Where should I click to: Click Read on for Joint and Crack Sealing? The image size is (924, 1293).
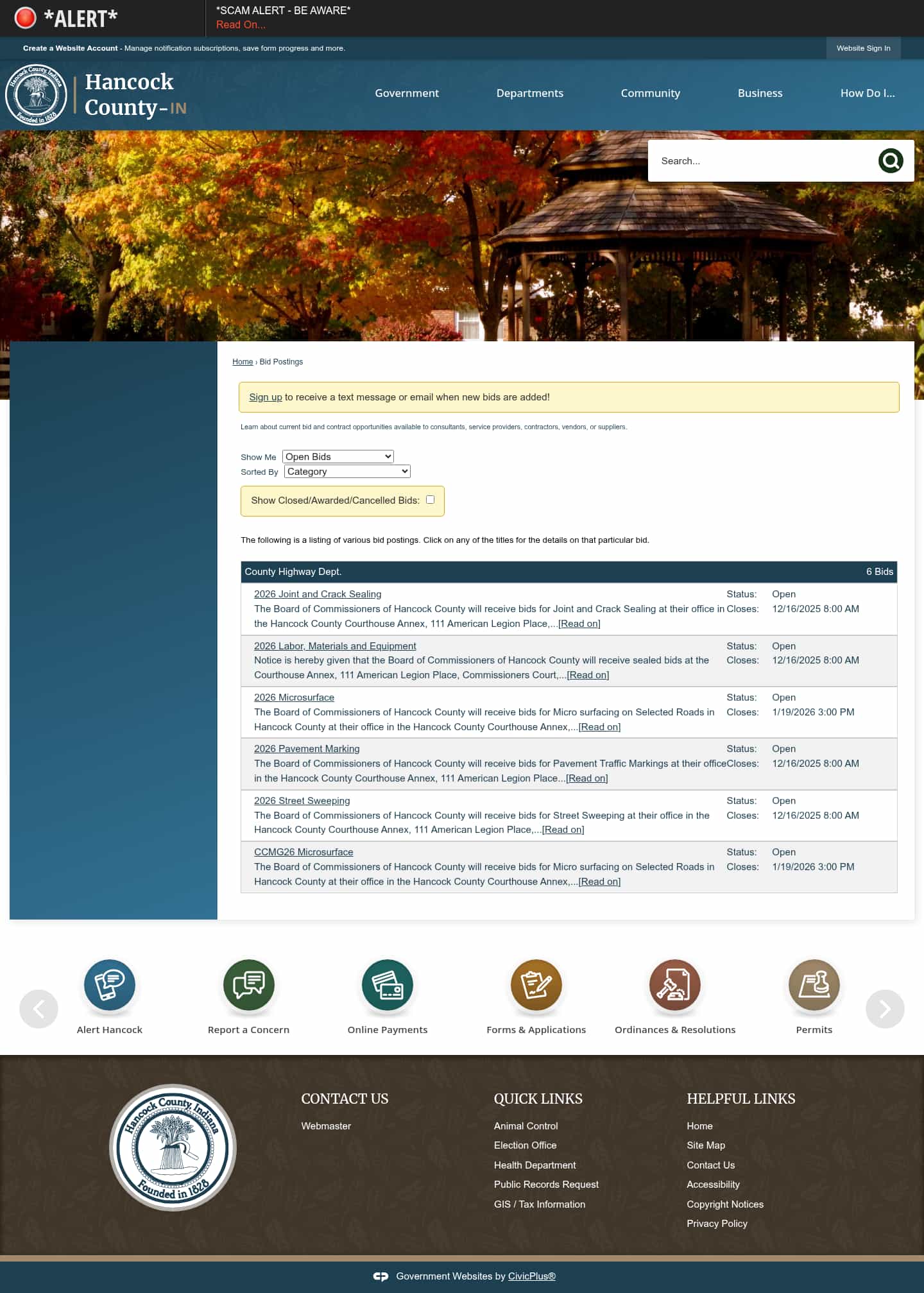tap(579, 624)
